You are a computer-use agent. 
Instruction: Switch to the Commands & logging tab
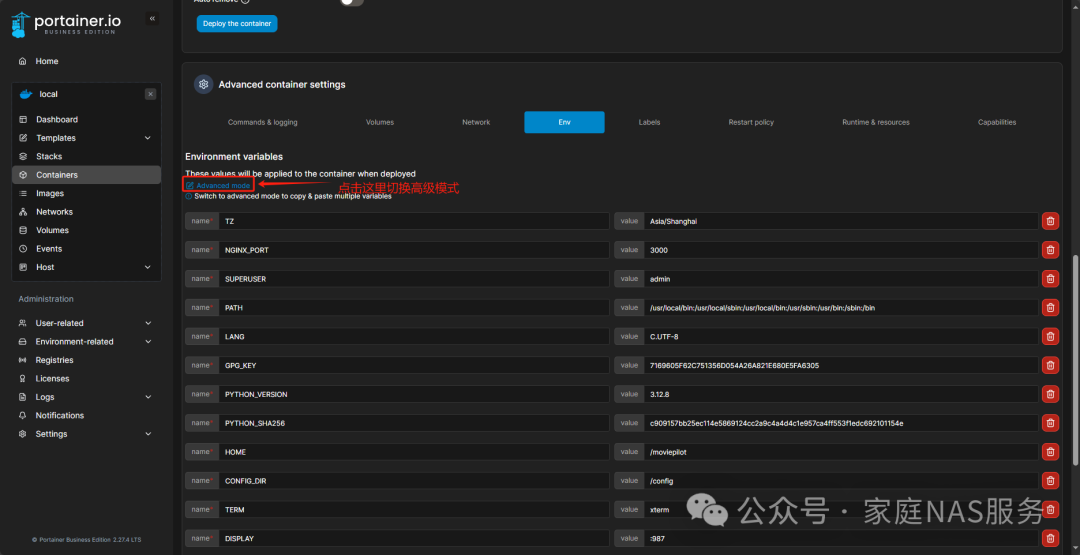click(262, 123)
